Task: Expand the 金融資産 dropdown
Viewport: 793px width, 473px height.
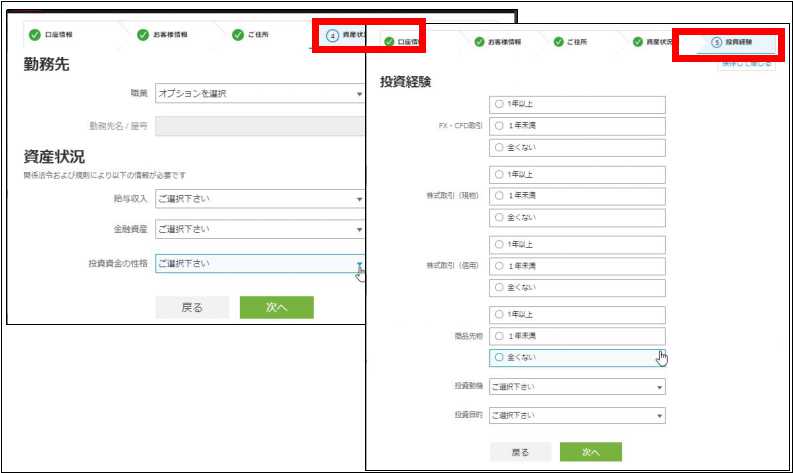Action: pyautogui.click(x=260, y=230)
